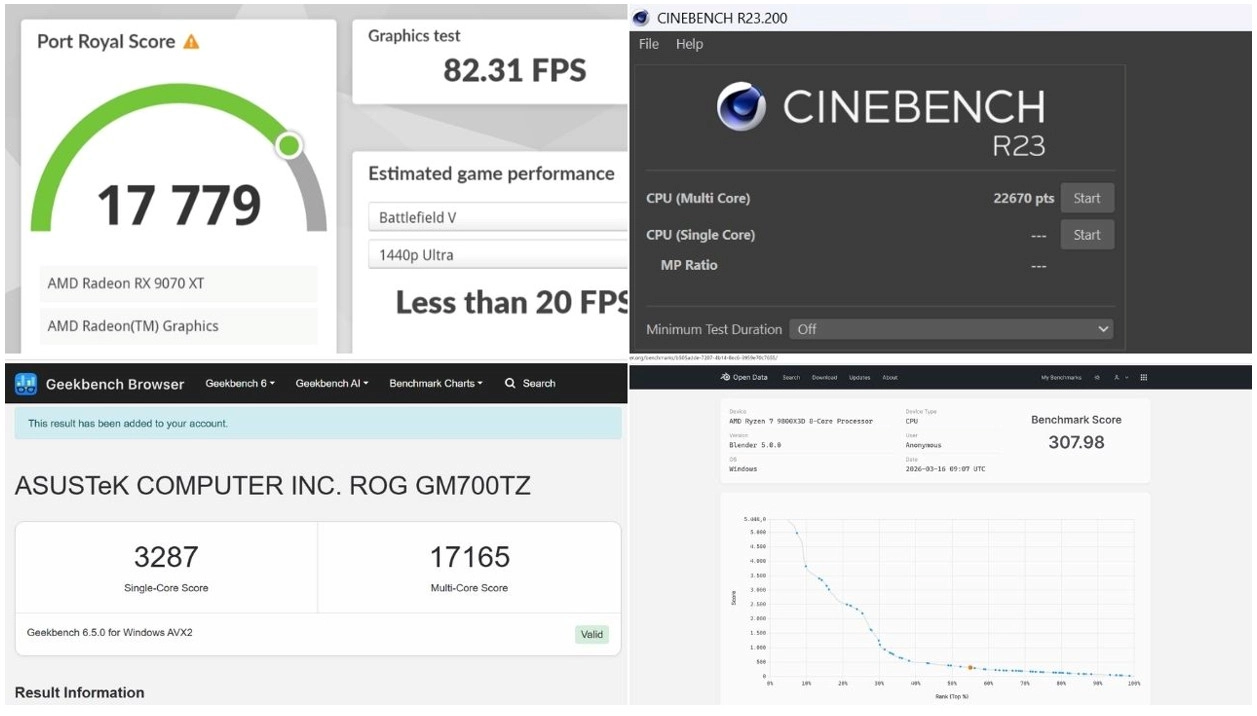Start the CPU Multi Core test
1257x716 pixels.
click(x=1086, y=198)
